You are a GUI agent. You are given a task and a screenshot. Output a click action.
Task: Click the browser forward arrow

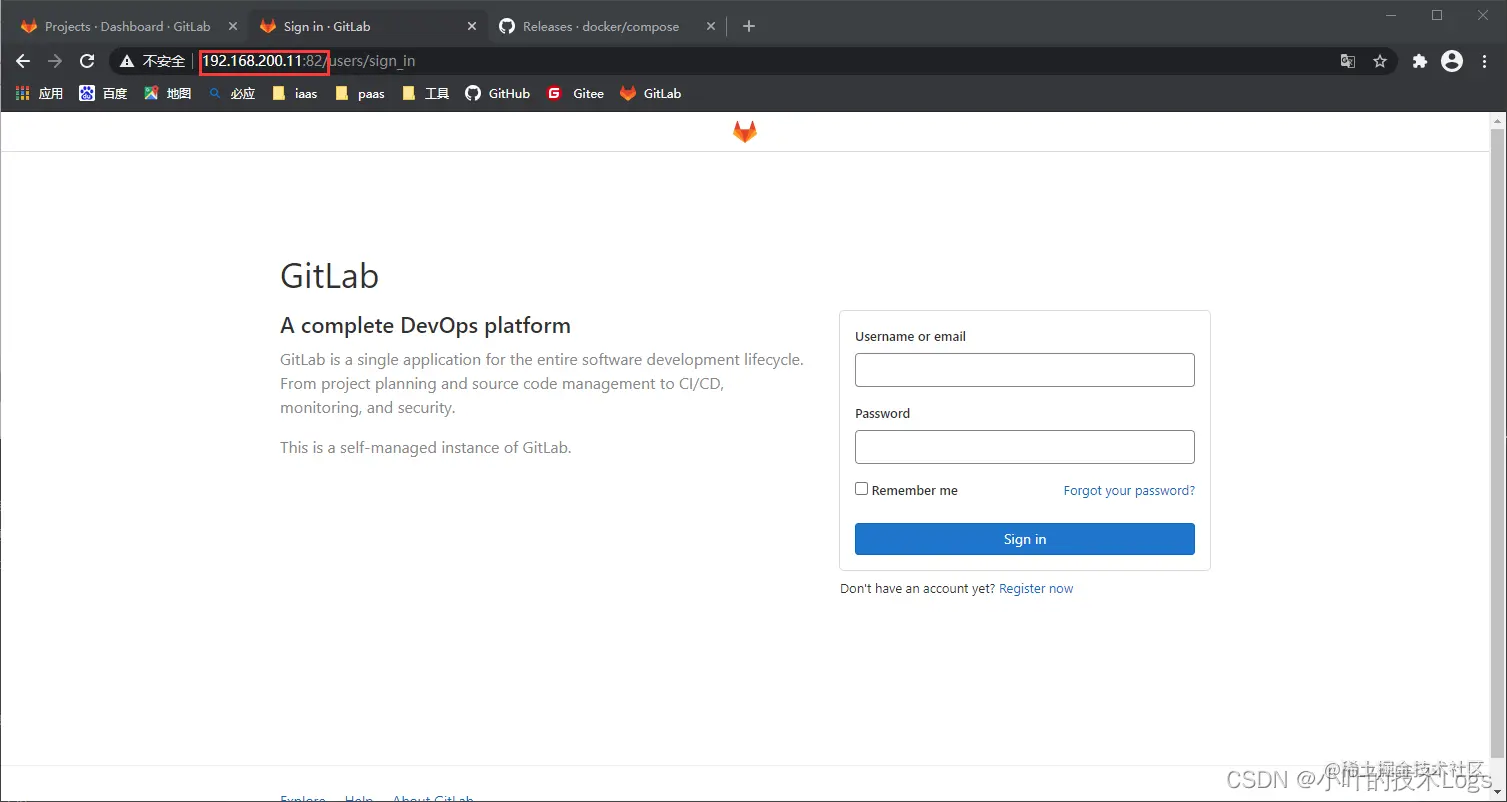[x=55, y=61]
